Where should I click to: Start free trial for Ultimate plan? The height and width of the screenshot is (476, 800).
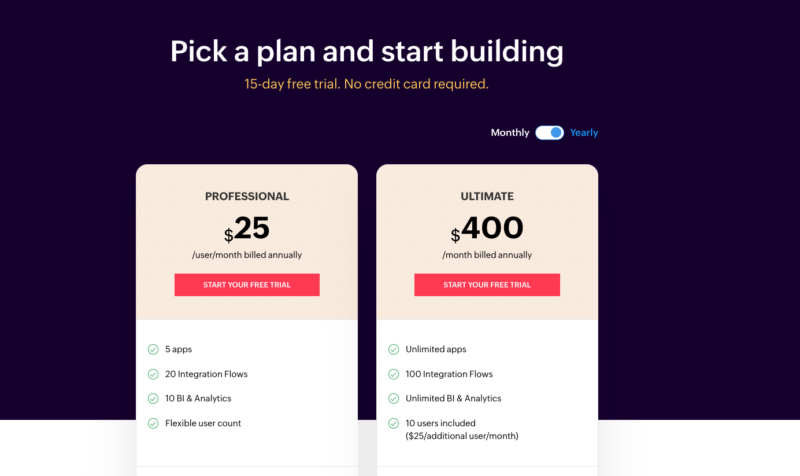[487, 285]
